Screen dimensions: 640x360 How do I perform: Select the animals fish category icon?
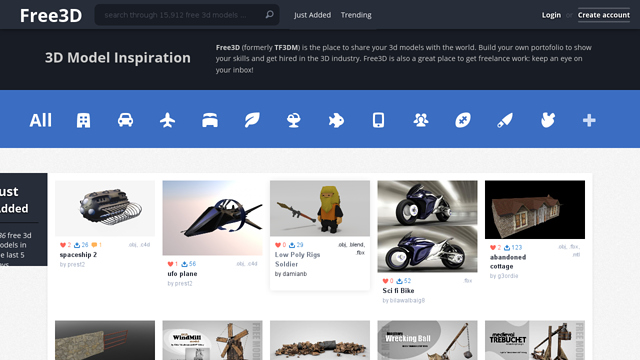click(x=336, y=120)
